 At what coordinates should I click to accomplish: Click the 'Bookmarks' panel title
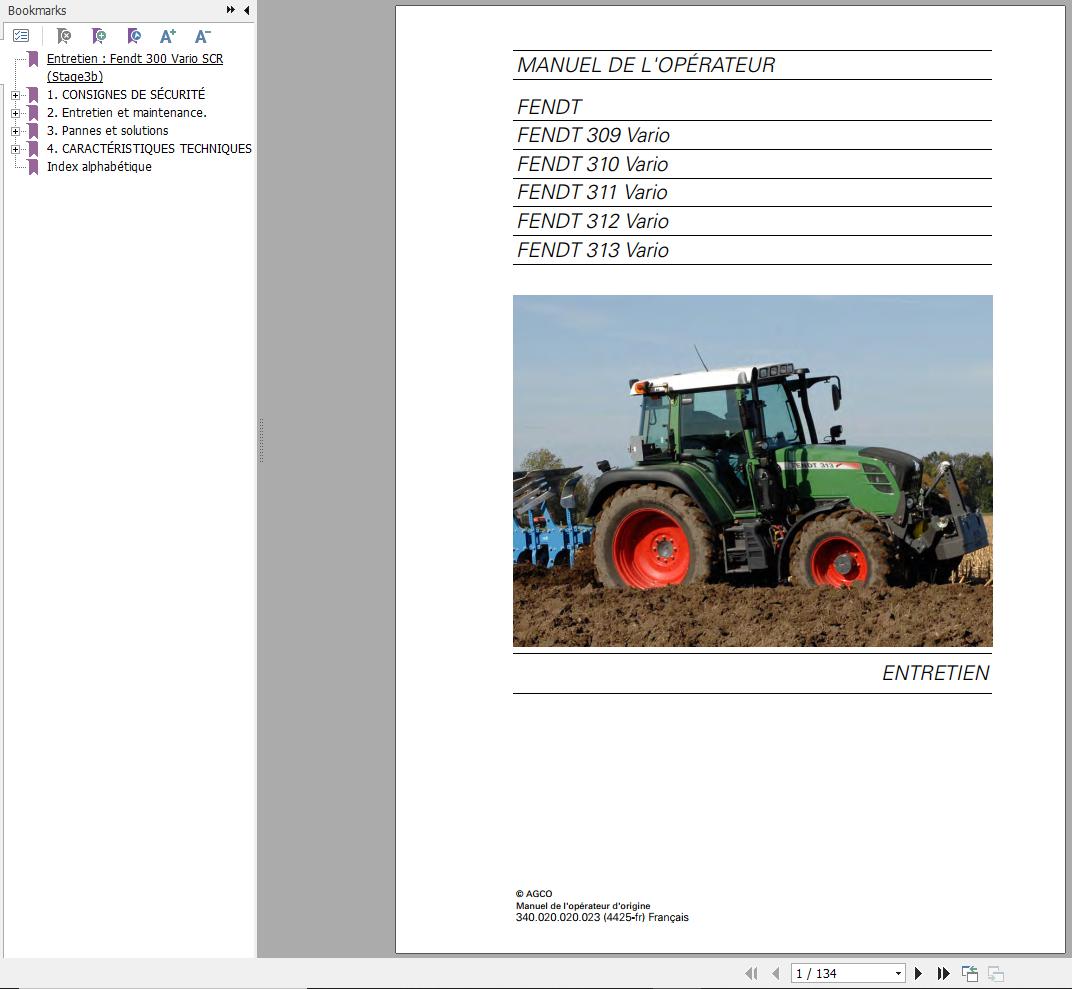click(37, 10)
